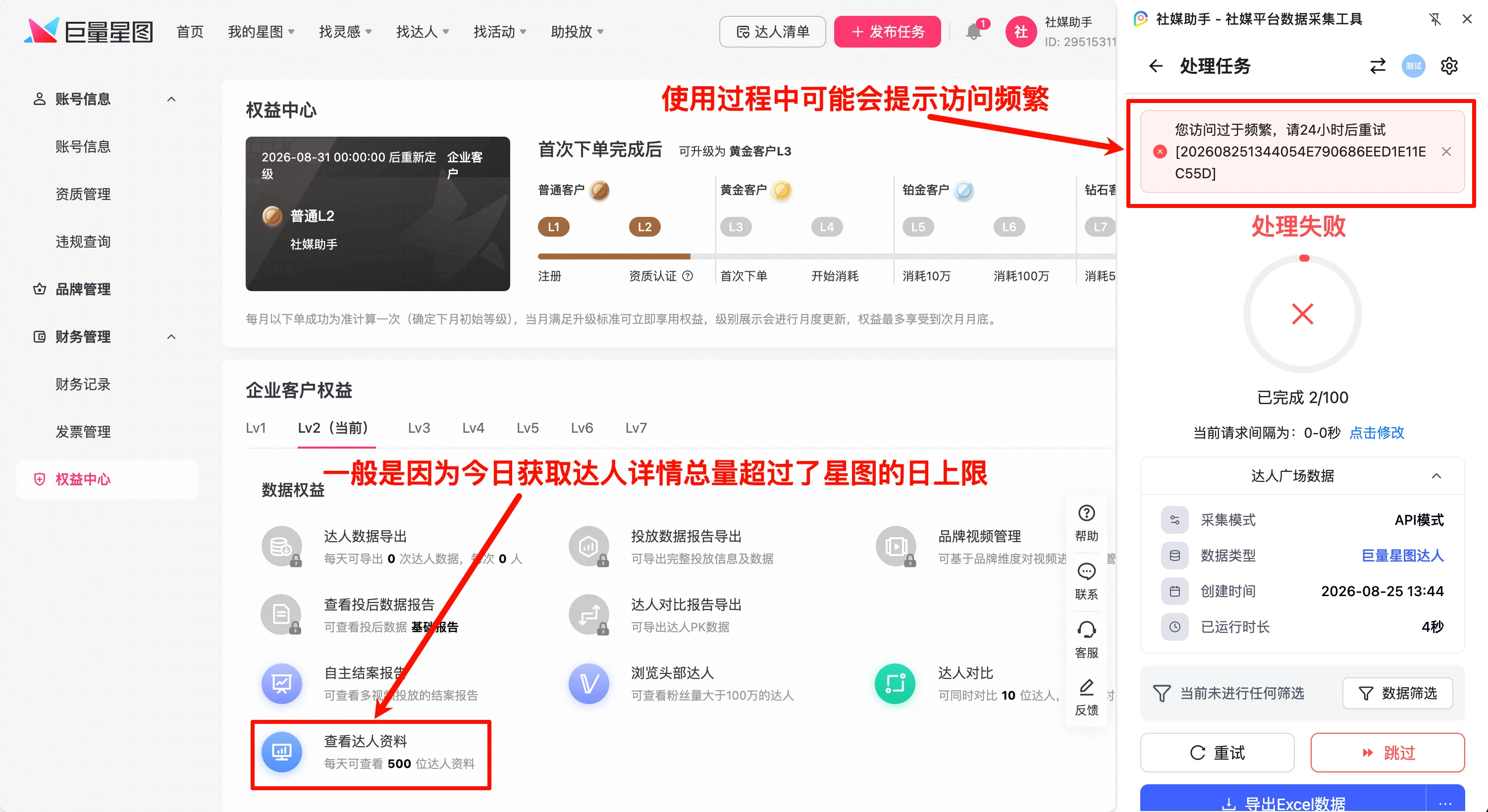Click the L1 level badge
The image size is (1488, 812).
[x=553, y=227]
